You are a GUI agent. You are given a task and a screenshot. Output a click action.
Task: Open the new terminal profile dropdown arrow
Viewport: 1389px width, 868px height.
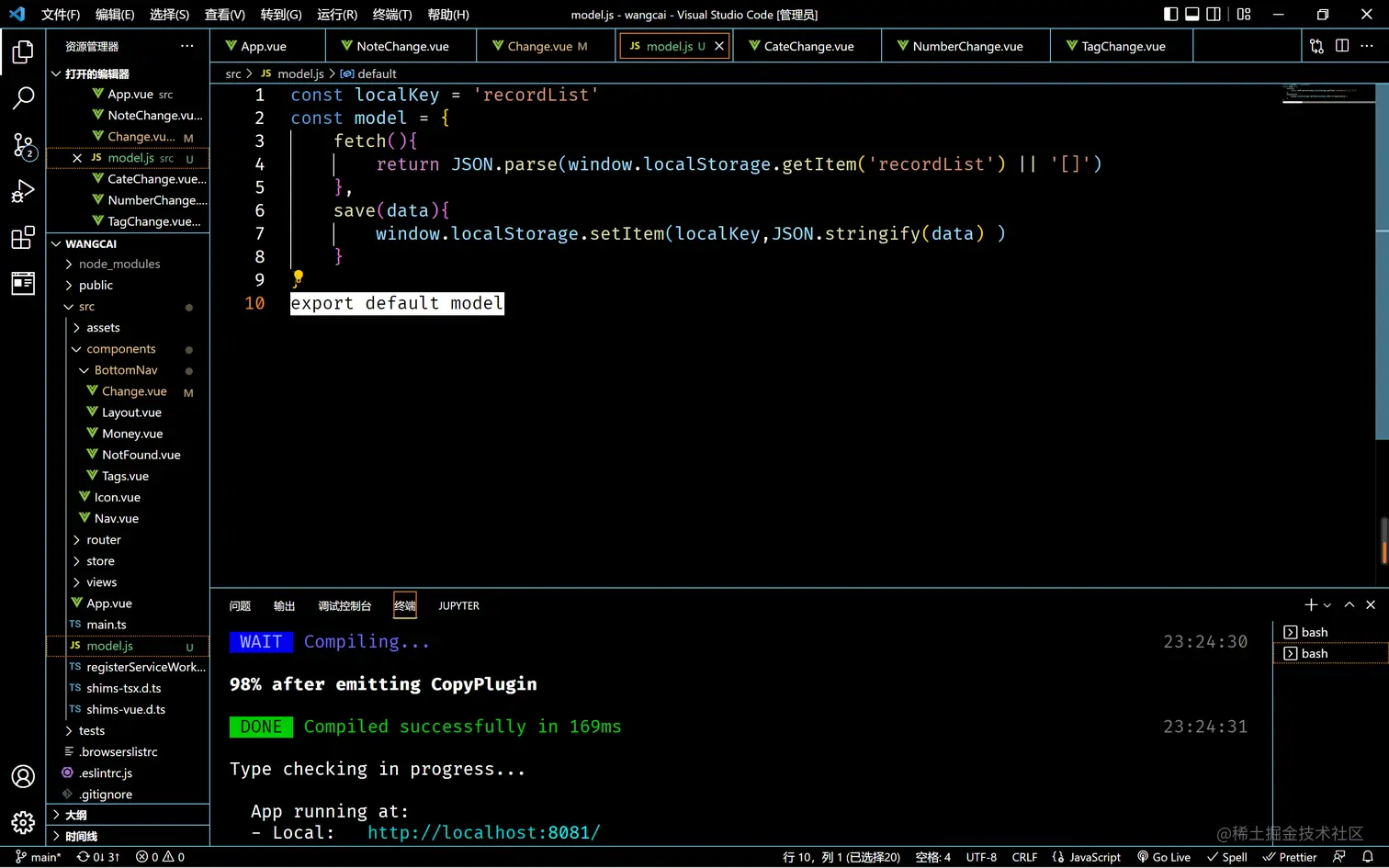[1327, 605]
